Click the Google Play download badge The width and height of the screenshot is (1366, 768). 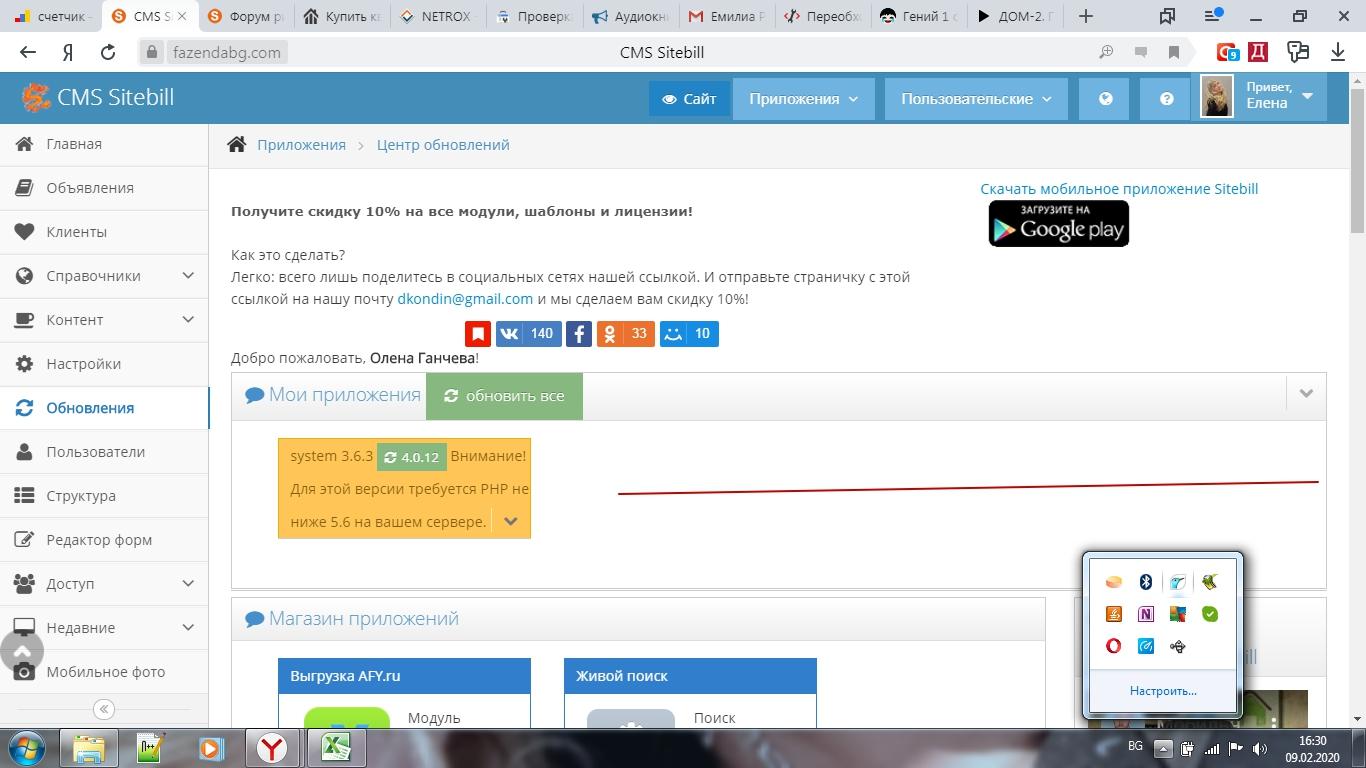[x=1058, y=223]
